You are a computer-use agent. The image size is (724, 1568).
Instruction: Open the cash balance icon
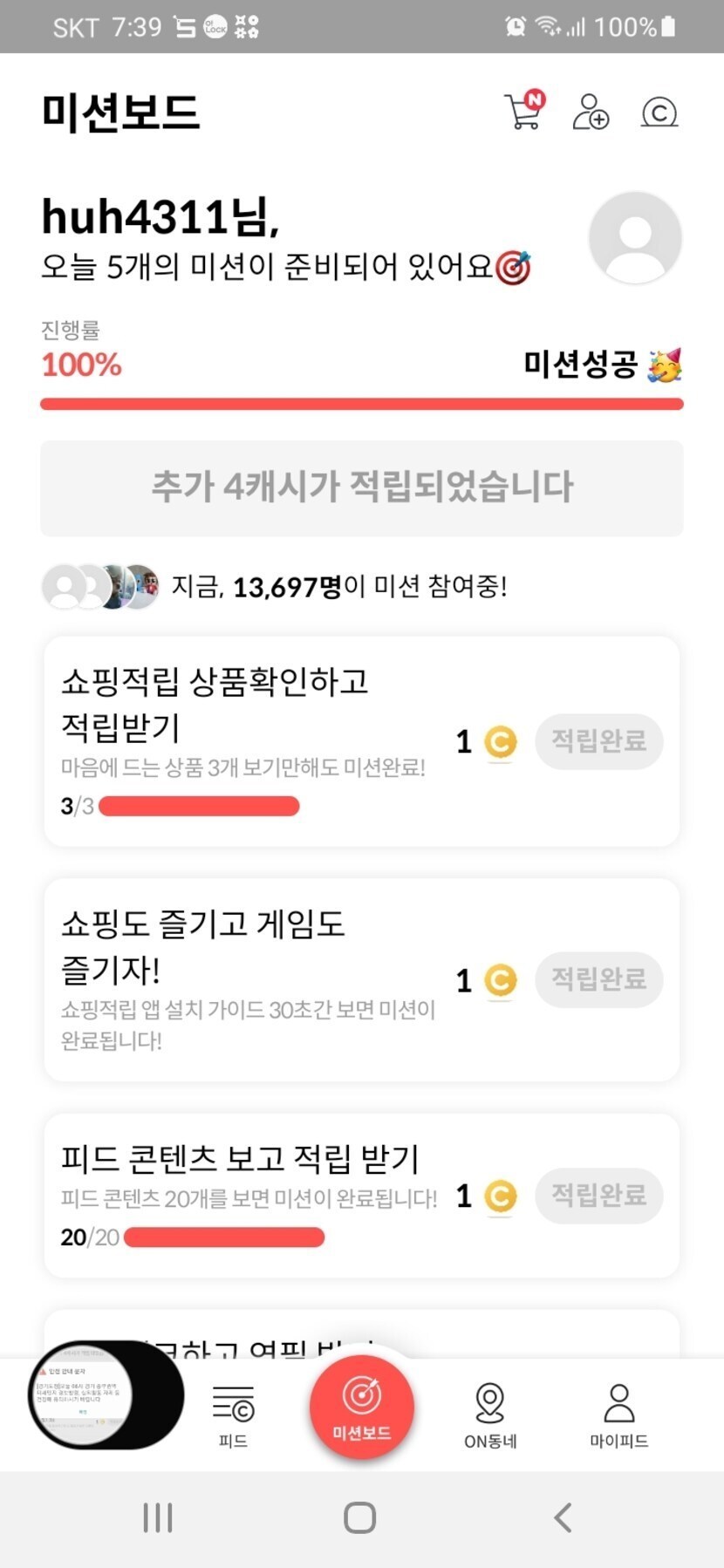coord(659,112)
